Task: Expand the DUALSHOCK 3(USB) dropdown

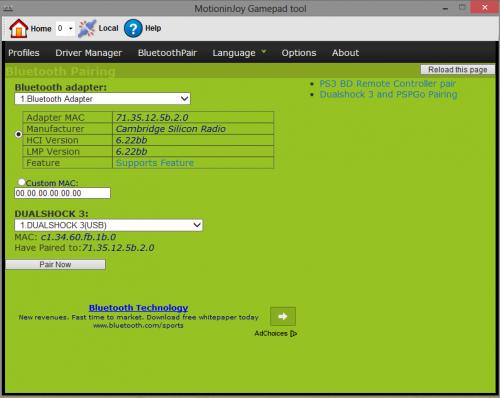Action: pyautogui.click(x=108, y=225)
